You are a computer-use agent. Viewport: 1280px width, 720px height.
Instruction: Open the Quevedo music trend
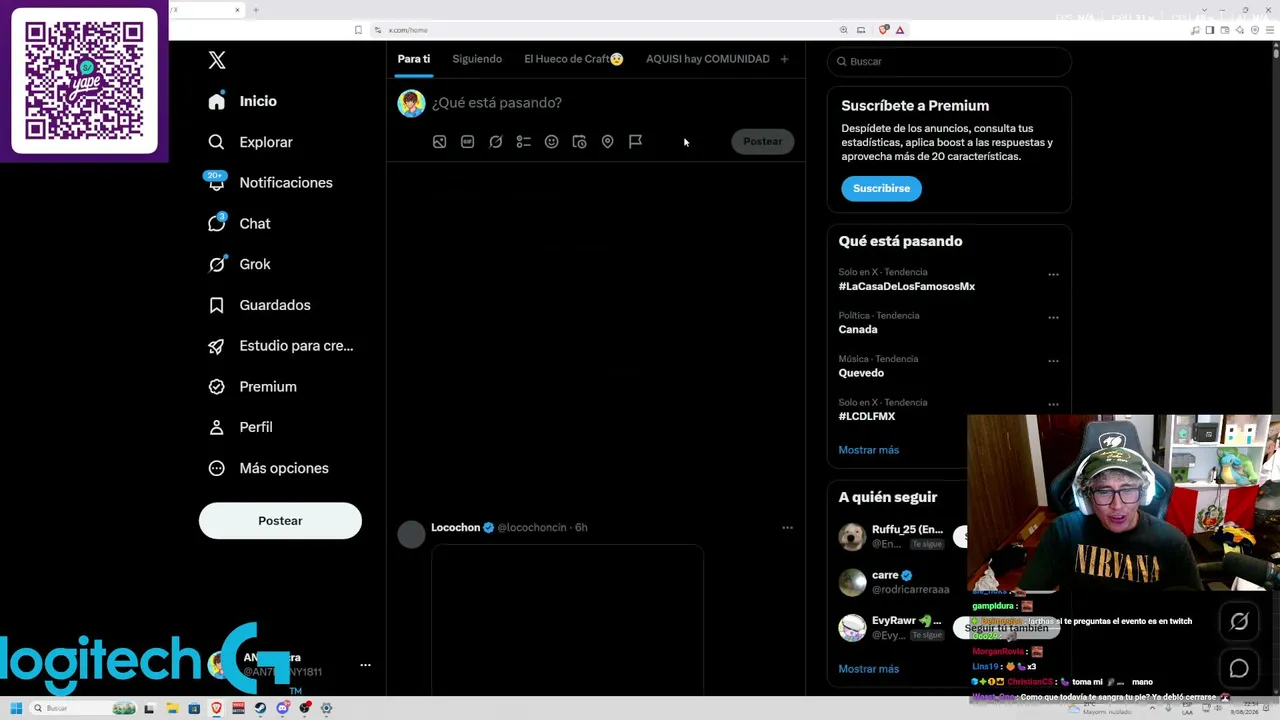point(861,373)
